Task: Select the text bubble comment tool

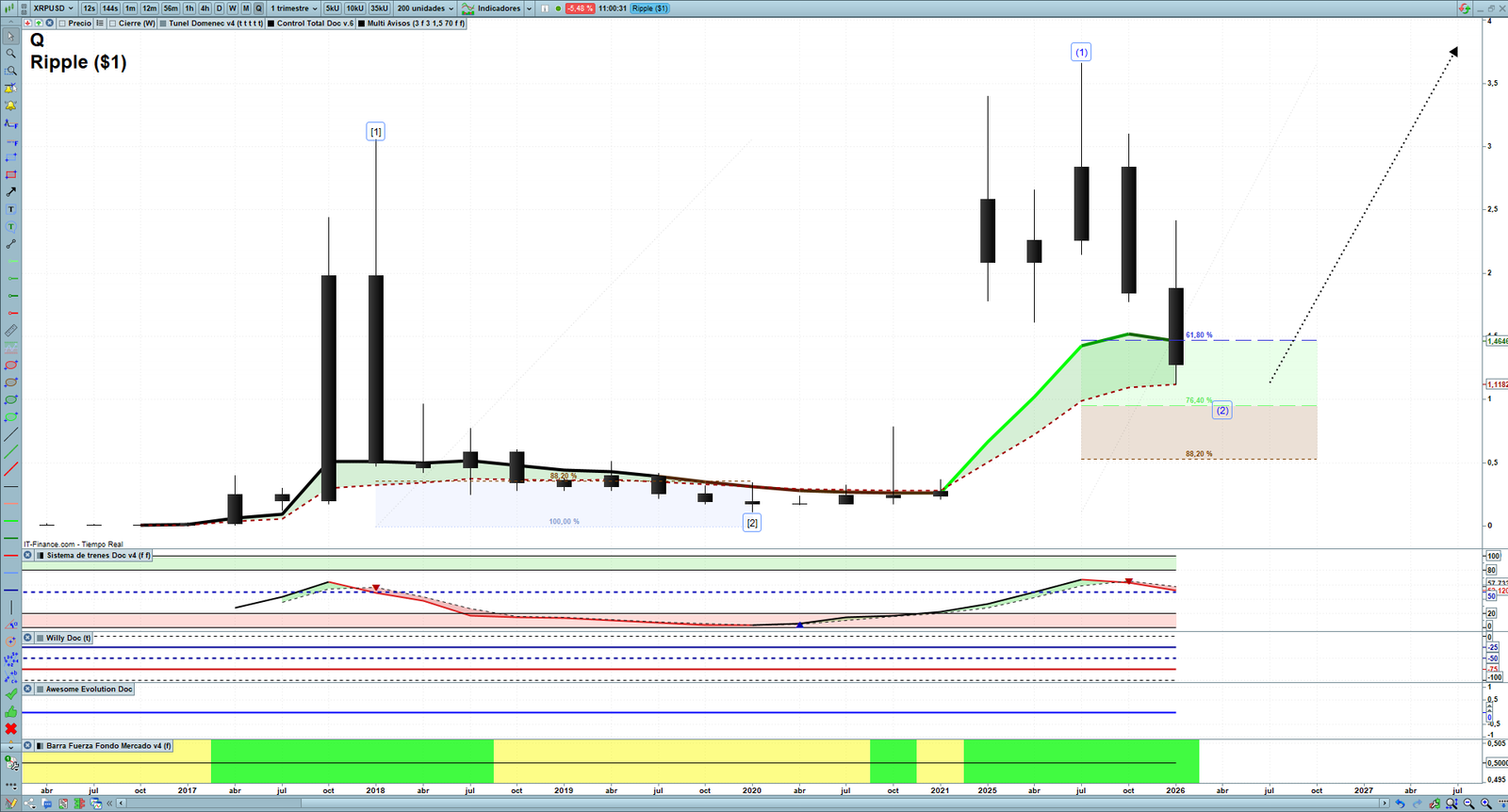Action: [x=10, y=226]
